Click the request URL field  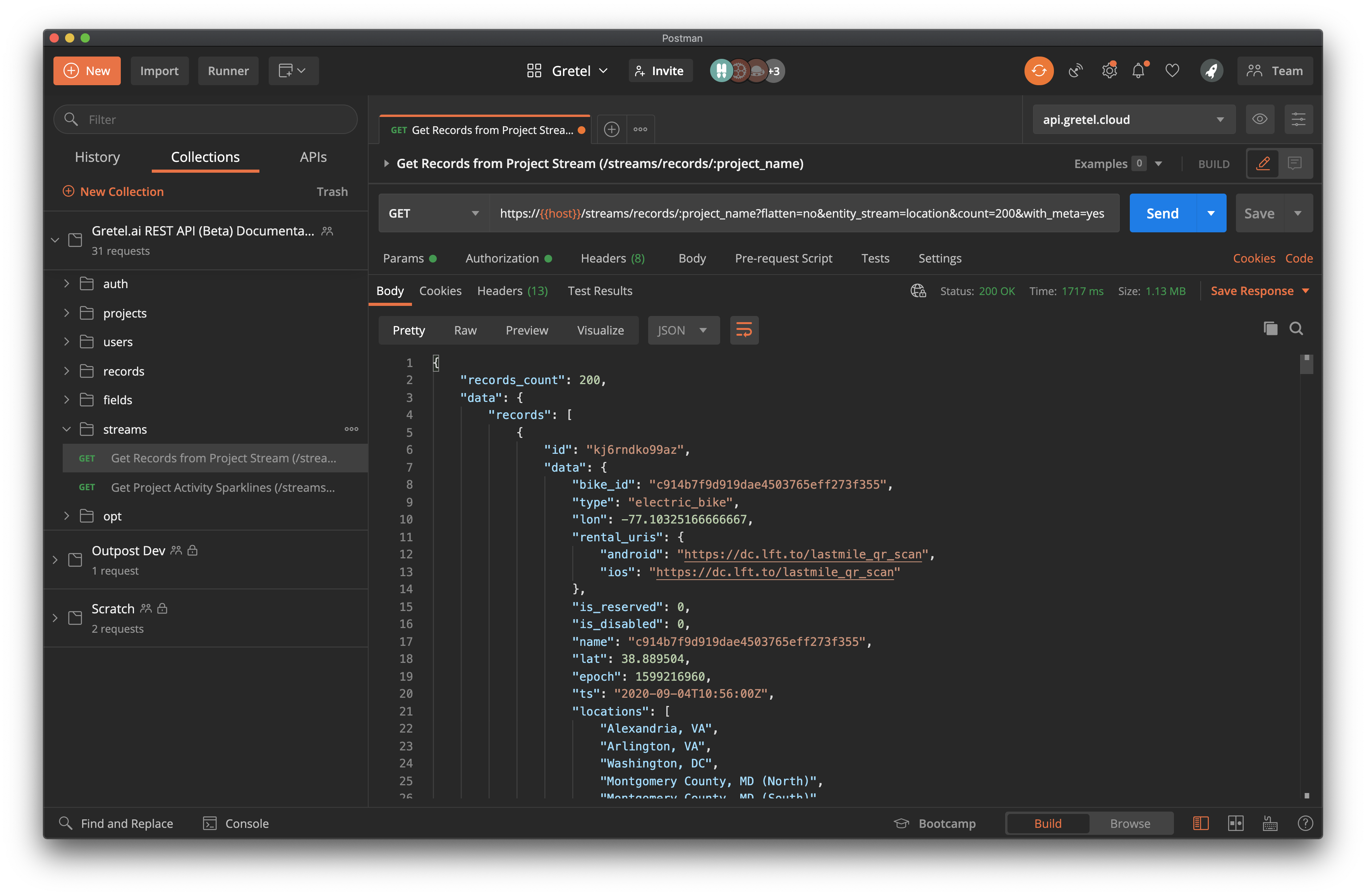click(803, 213)
